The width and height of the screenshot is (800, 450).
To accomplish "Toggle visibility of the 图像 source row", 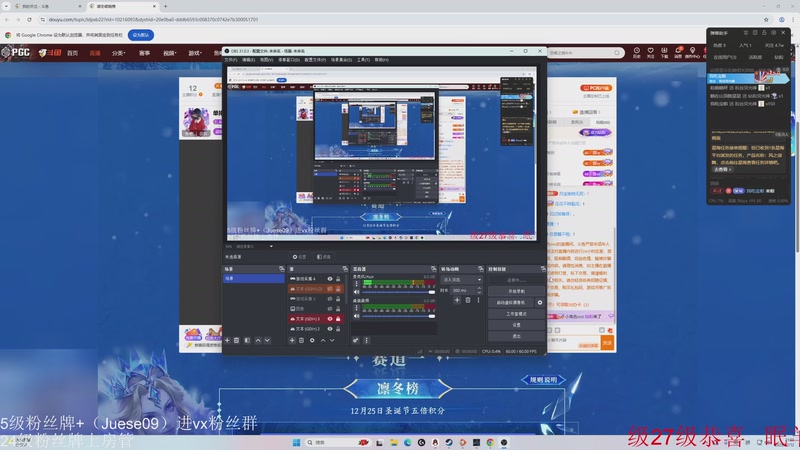I will click(x=330, y=309).
